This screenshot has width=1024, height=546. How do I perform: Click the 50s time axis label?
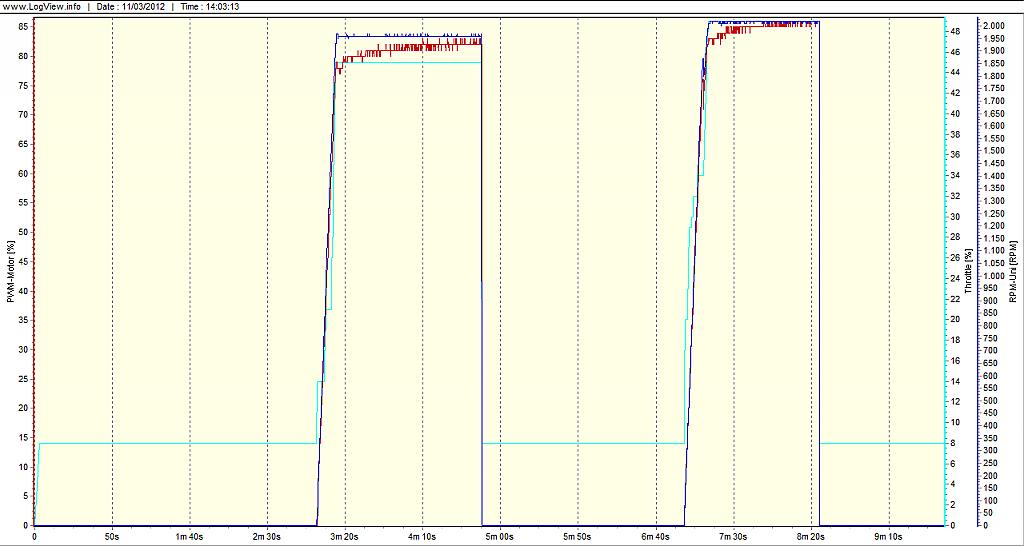coord(112,537)
